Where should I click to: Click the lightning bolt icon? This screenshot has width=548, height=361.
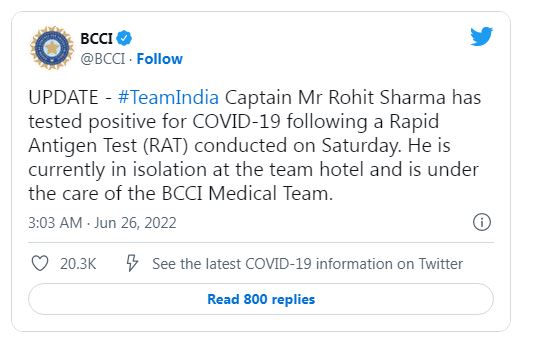click(x=132, y=263)
